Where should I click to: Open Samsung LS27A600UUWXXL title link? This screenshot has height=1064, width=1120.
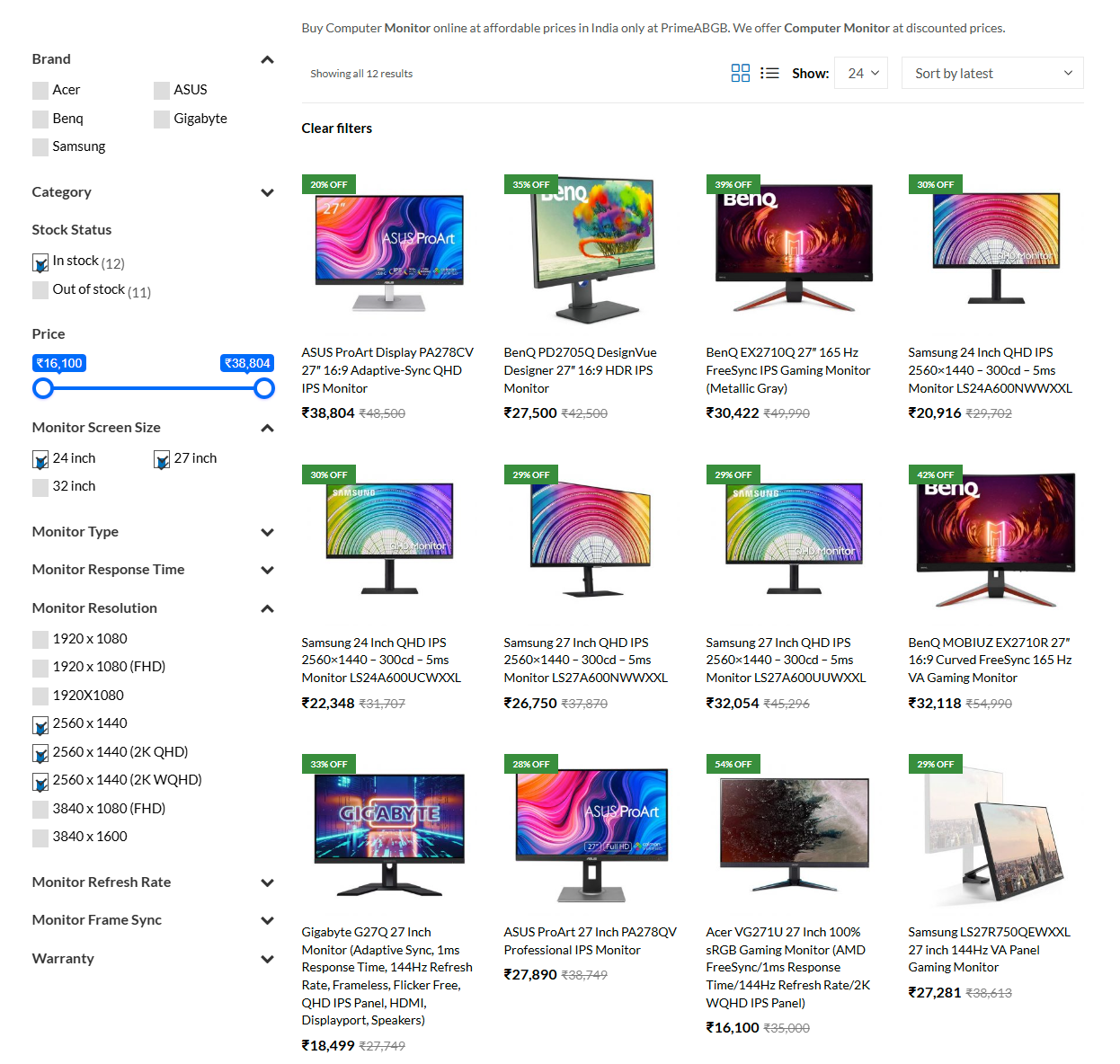tap(786, 661)
